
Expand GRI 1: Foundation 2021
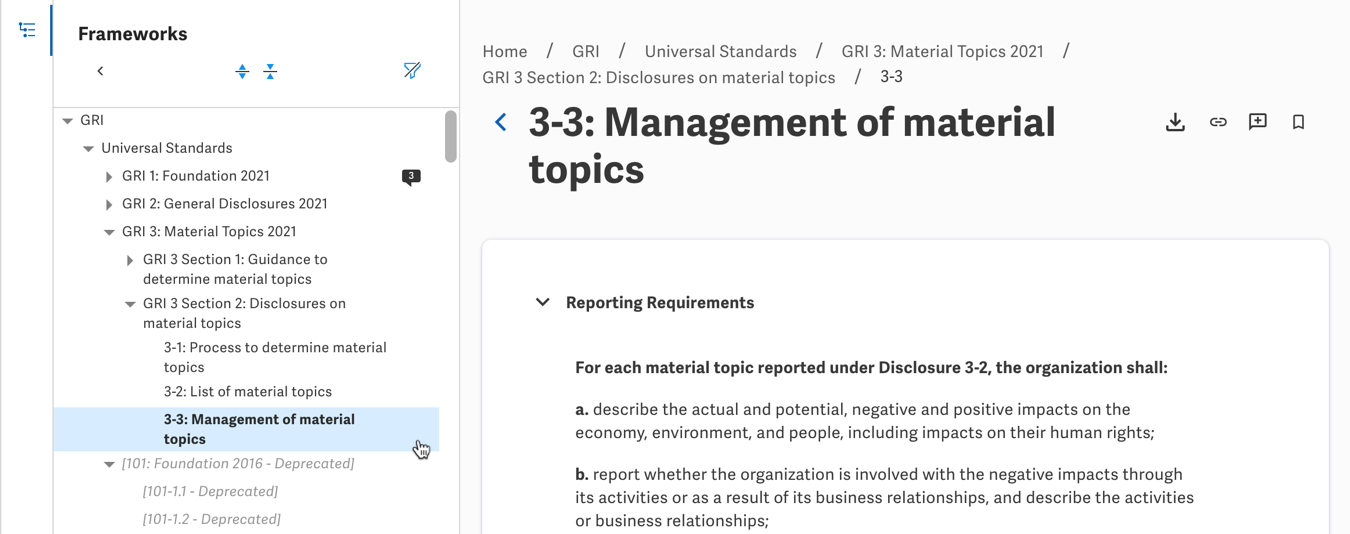click(x=109, y=177)
